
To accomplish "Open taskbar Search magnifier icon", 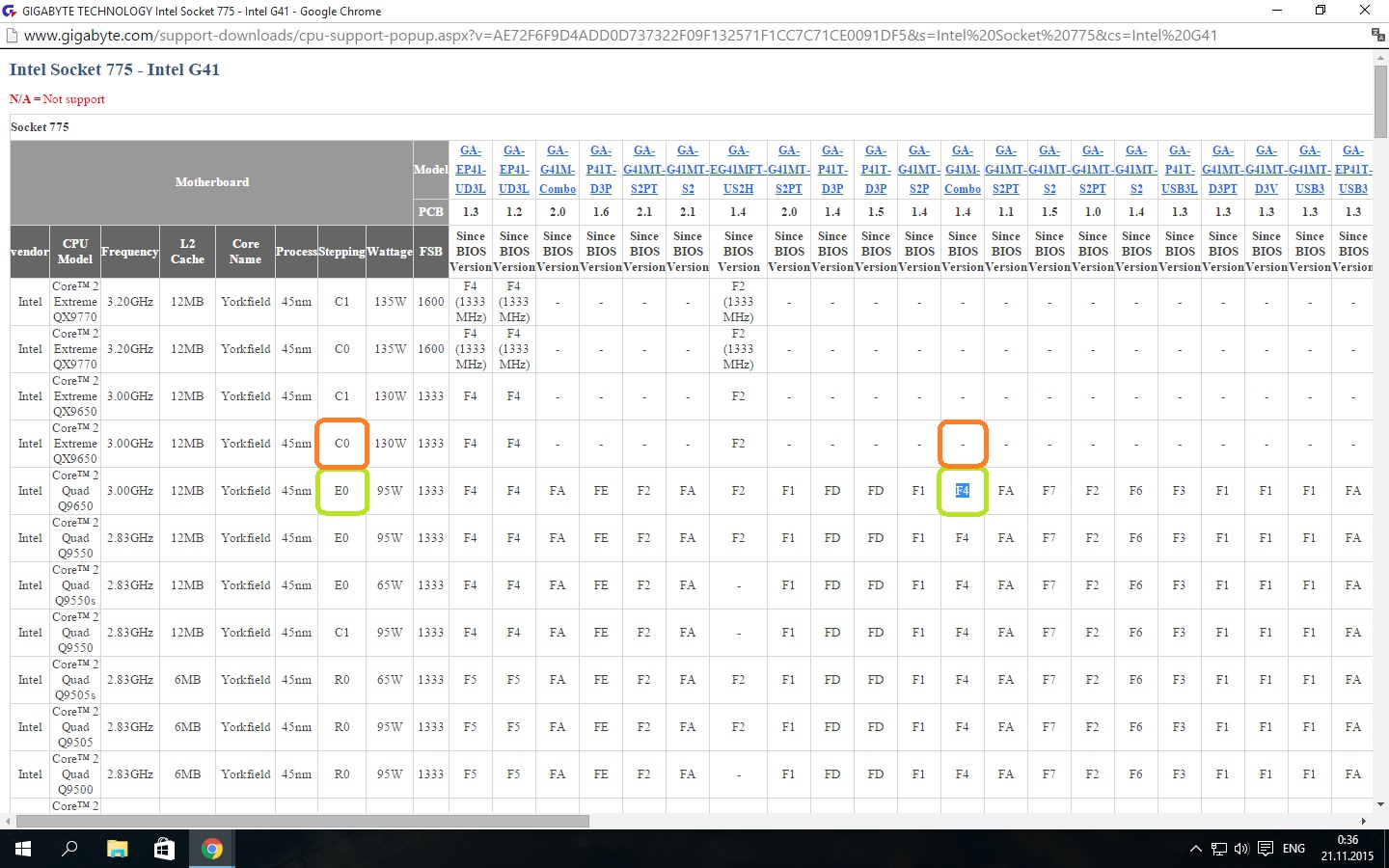I will click(69, 849).
